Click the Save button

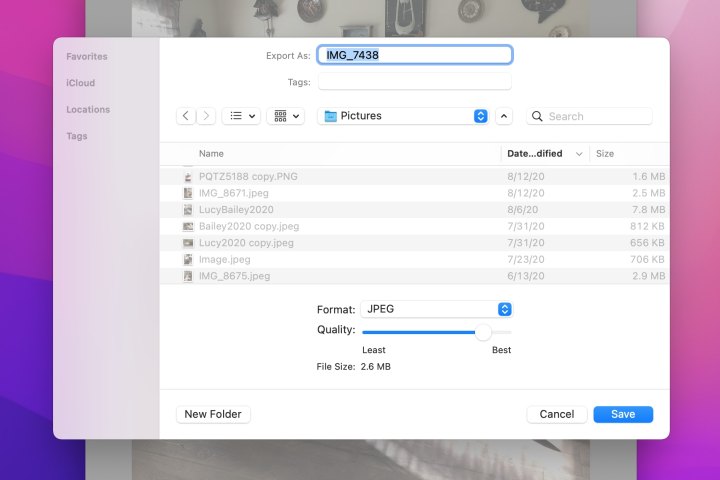[x=622, y=414]
